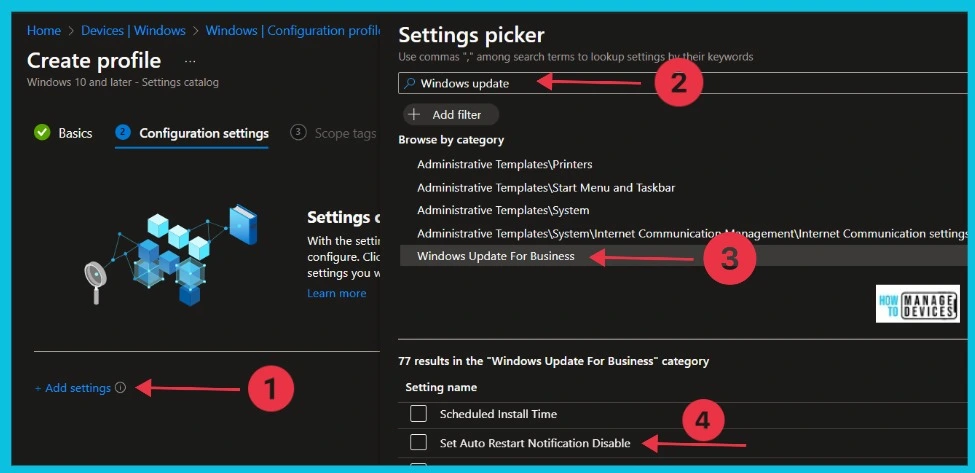Open the Create profile ellipsis menu

[x=190, y=61]
